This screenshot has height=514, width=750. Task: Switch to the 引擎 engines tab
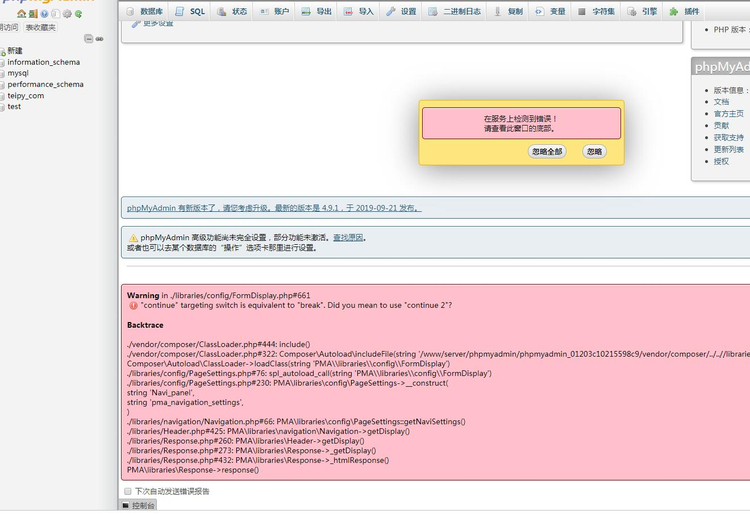point(642,11)
